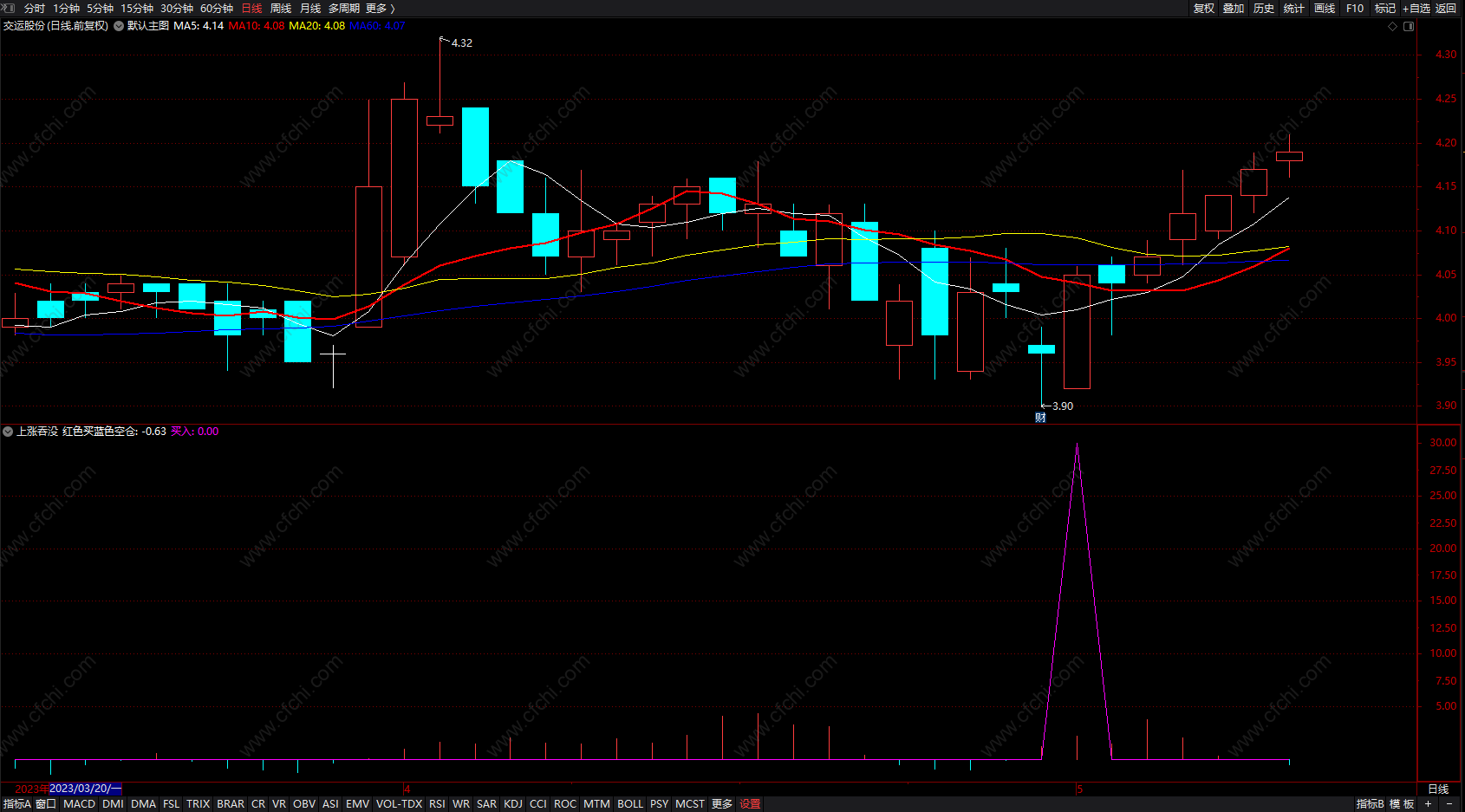Expand the 上涨吞没 sub-indicator dropdown circle

coord(8,432)
